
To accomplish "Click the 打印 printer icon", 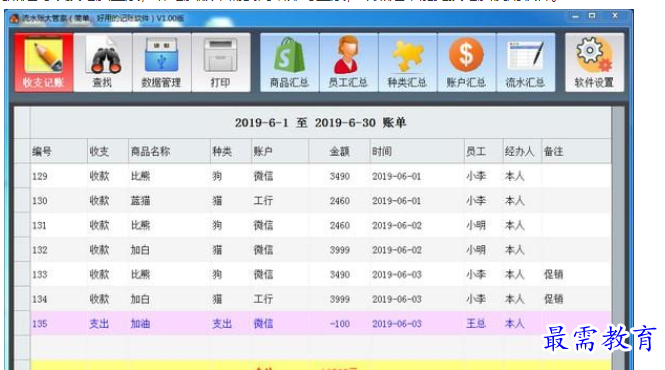I will (221, 62).
